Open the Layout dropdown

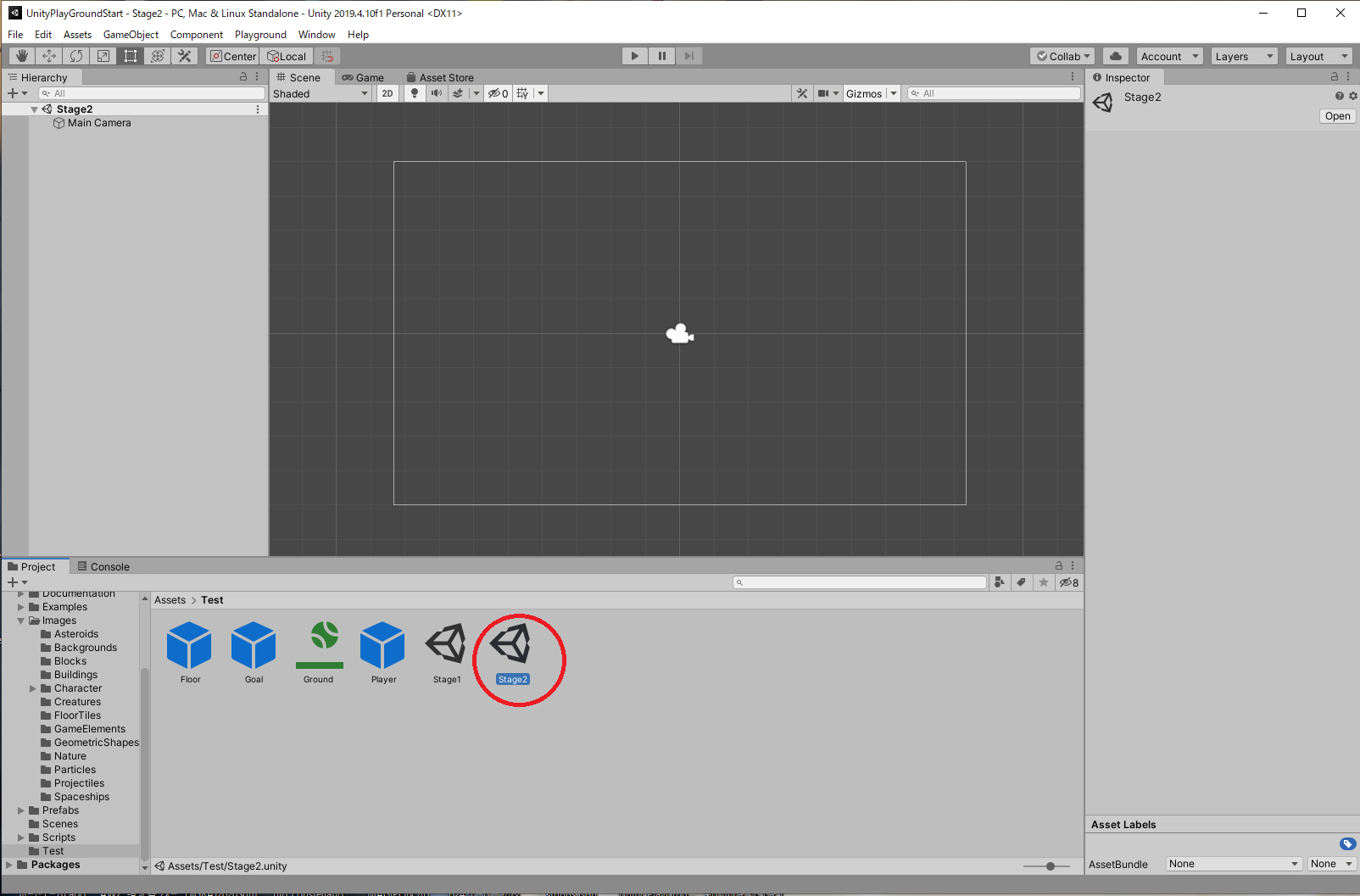[1318, 56]
